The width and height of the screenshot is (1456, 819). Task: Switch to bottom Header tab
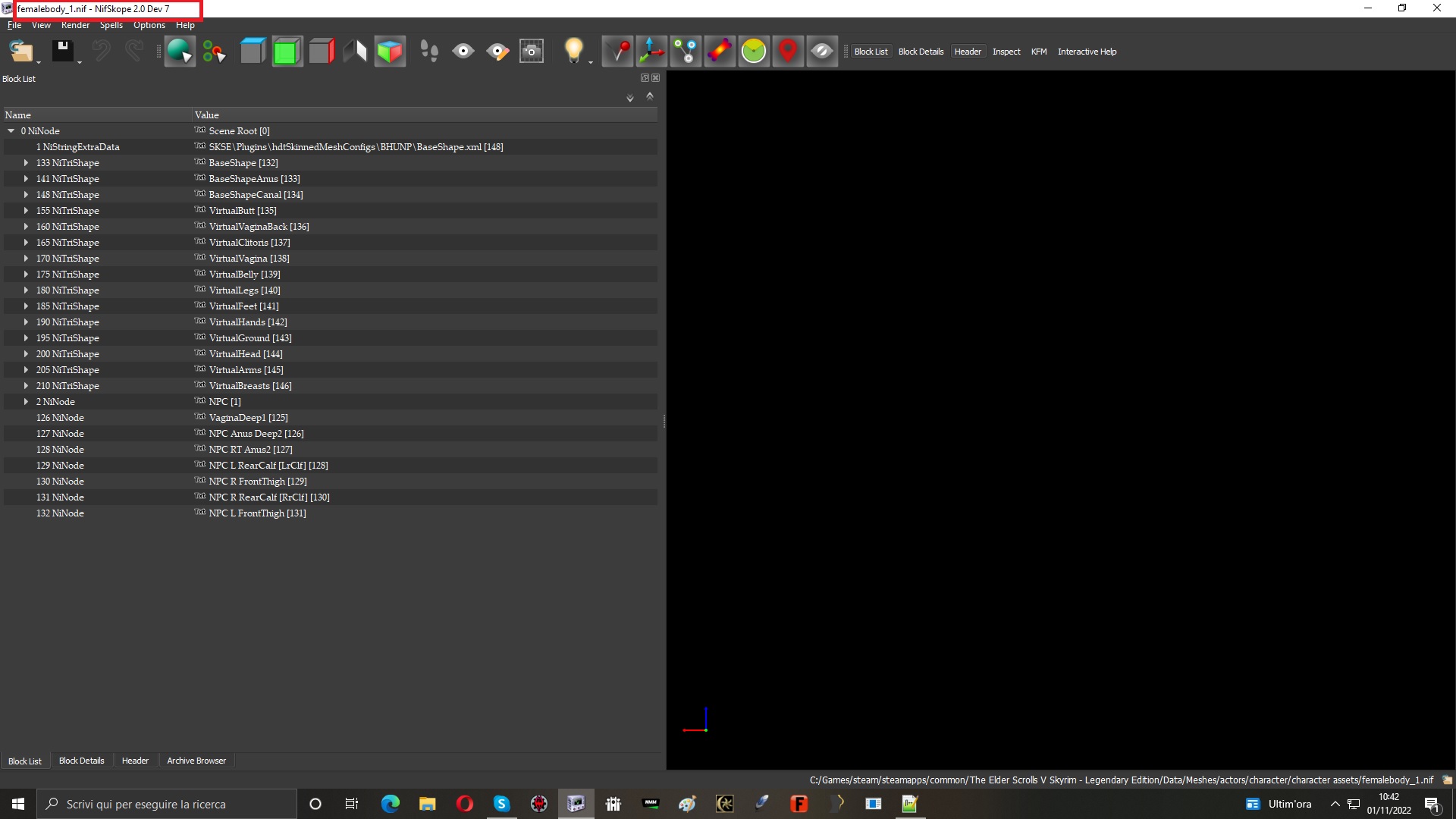tap(135, 761)
